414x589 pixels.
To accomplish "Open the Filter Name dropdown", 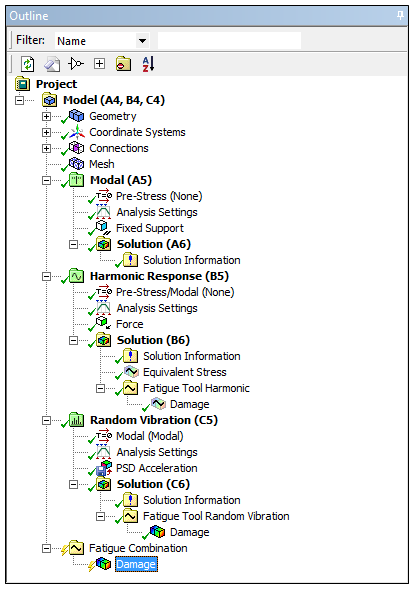I will pos(142,41).
